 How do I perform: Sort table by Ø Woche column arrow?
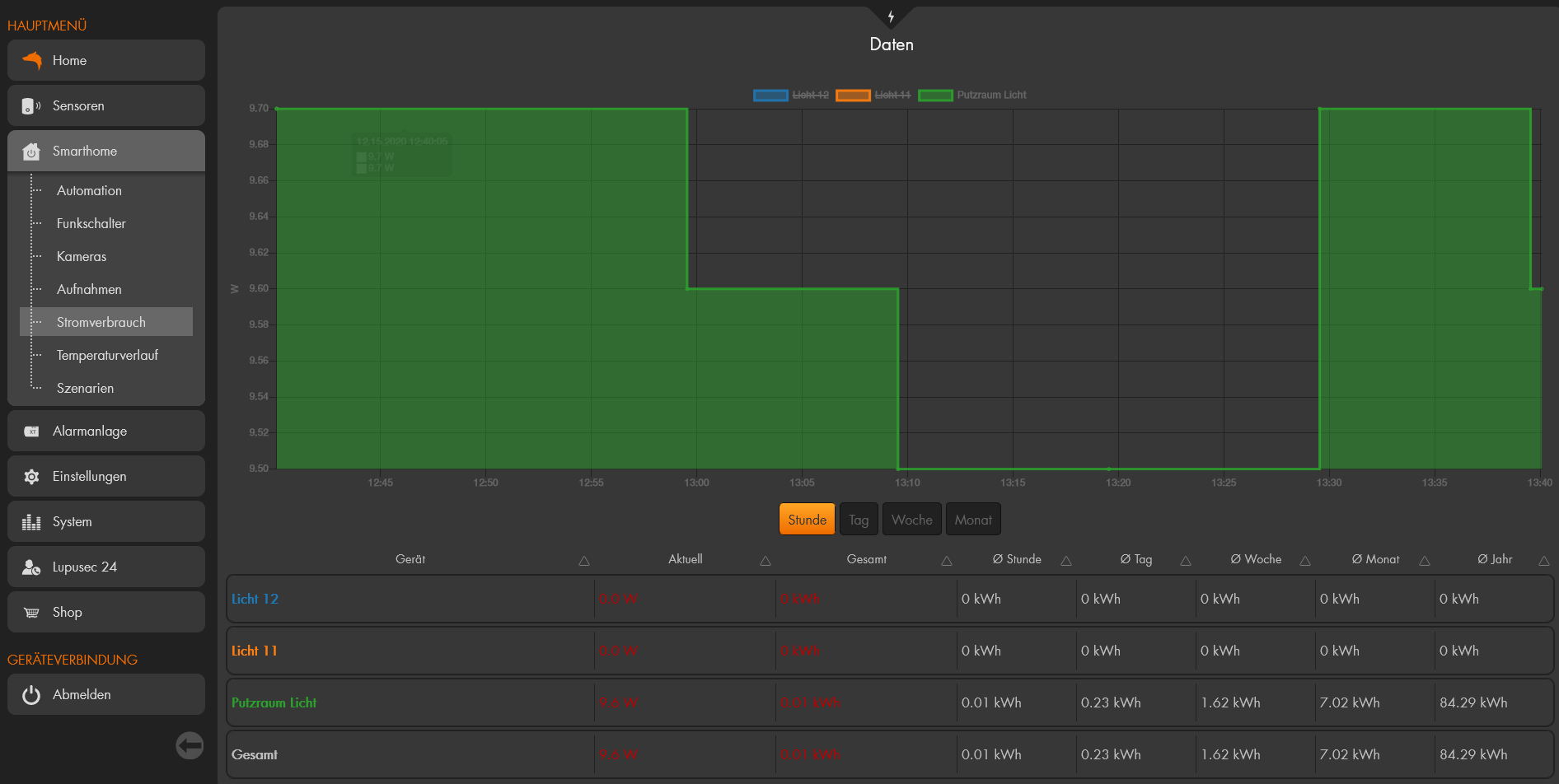1305,561
